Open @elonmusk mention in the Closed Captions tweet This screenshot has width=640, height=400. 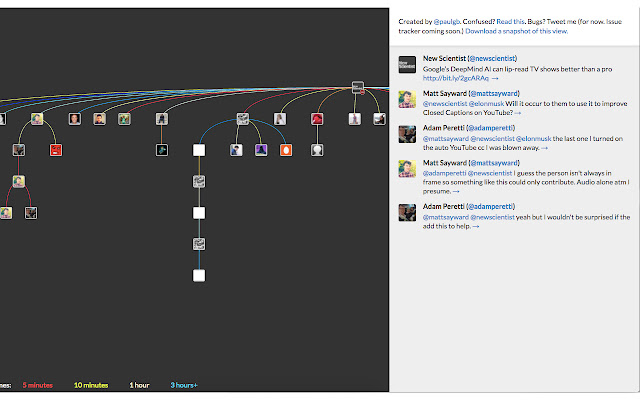(x=486, y=104)
